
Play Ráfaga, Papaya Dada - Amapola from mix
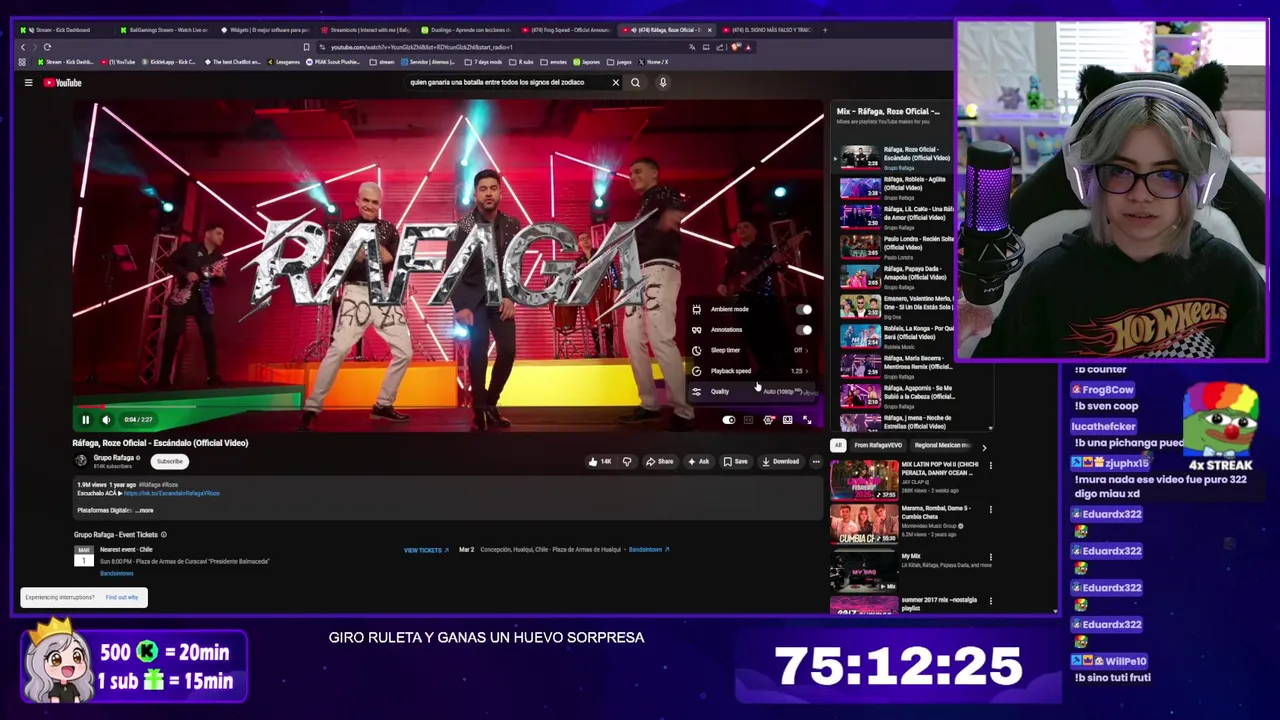pyautogui.click(x=894, y=277)
